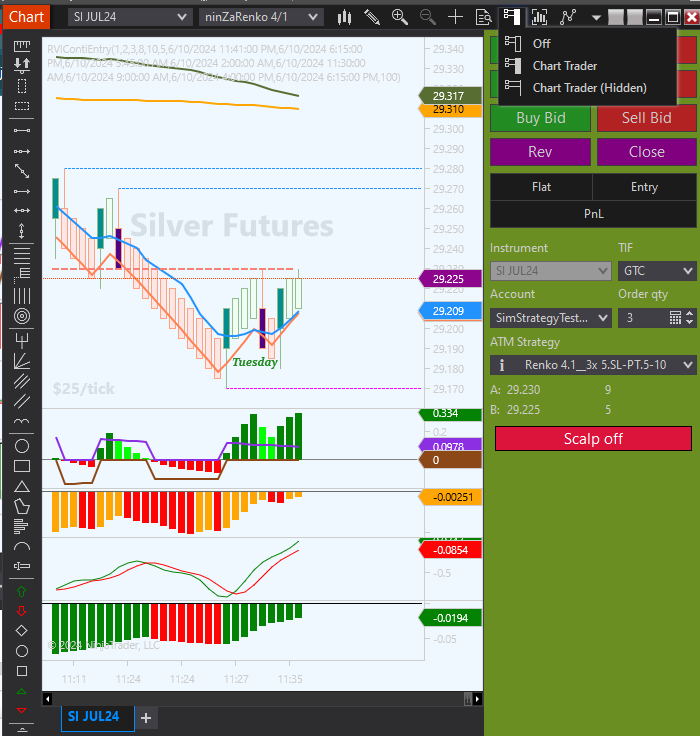
Task: Open the Chart Trader Instrument SI JUL24 dropdown
Action: (551, 271)
